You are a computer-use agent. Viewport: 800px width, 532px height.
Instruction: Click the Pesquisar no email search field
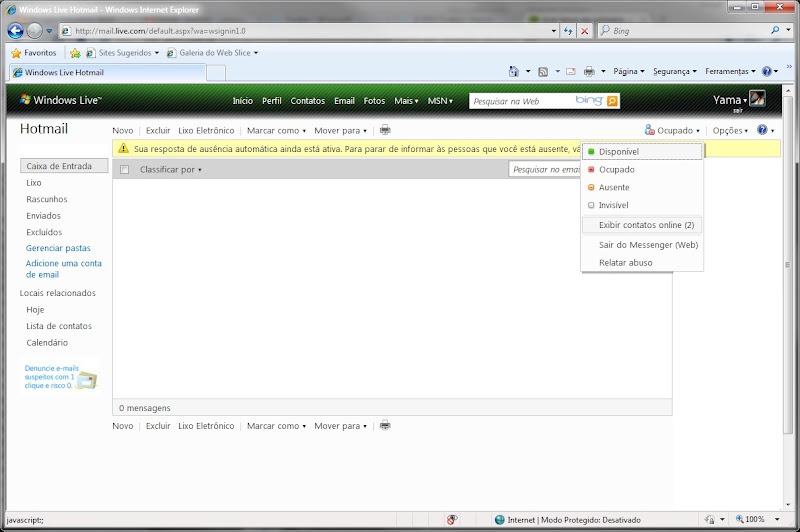[545, 169]
